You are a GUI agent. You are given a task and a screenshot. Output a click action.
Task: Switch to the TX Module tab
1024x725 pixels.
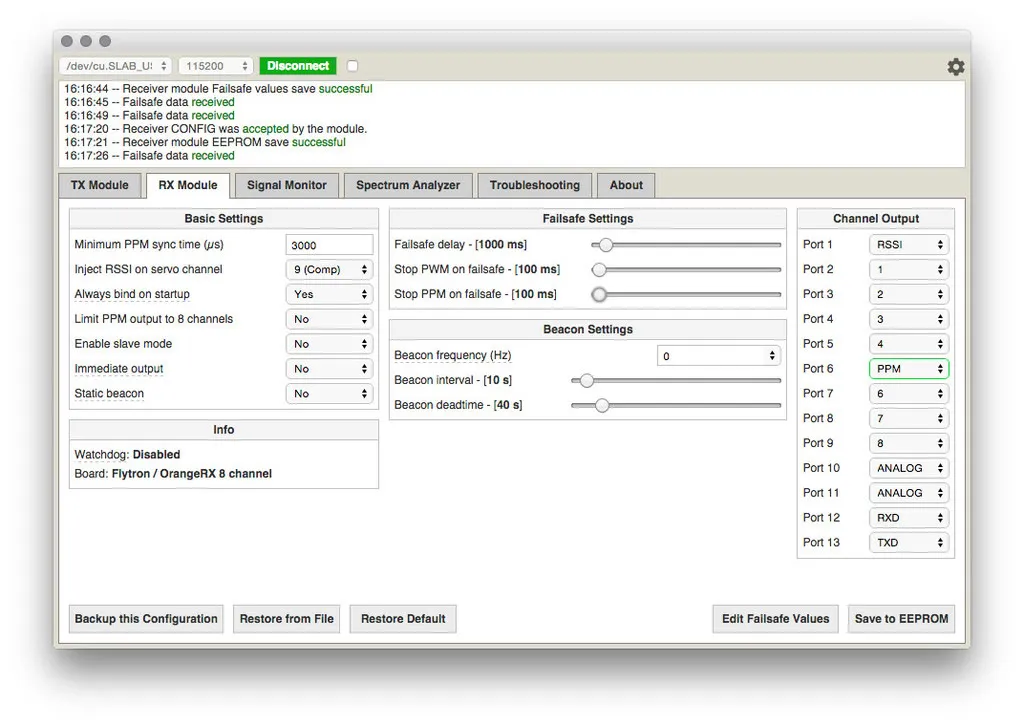pos(100,185)
